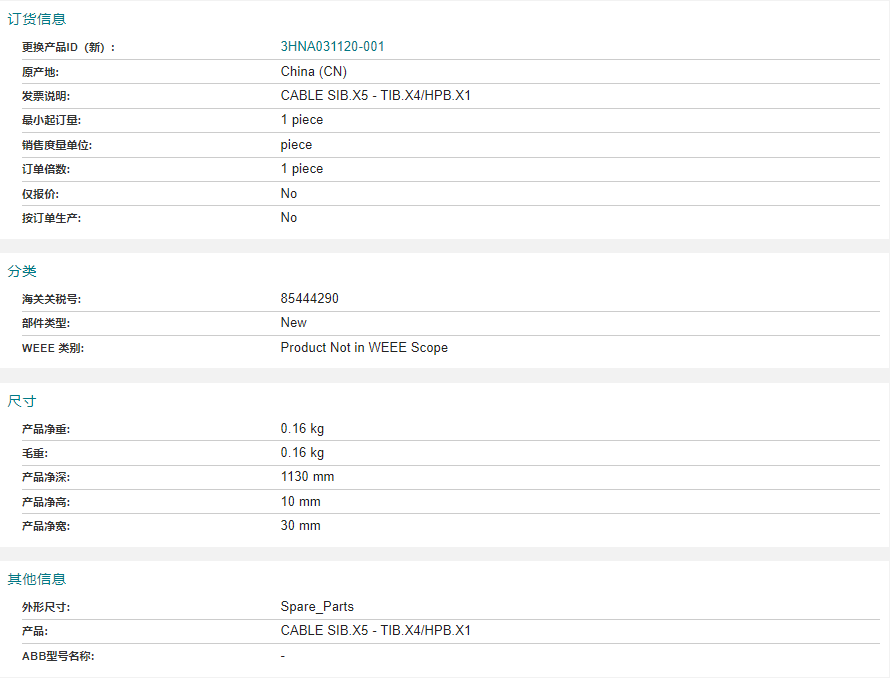The width and height of the screenshot is (890, 678).
Task: Click the 部件类型 New value
Action: pos(293,323)
